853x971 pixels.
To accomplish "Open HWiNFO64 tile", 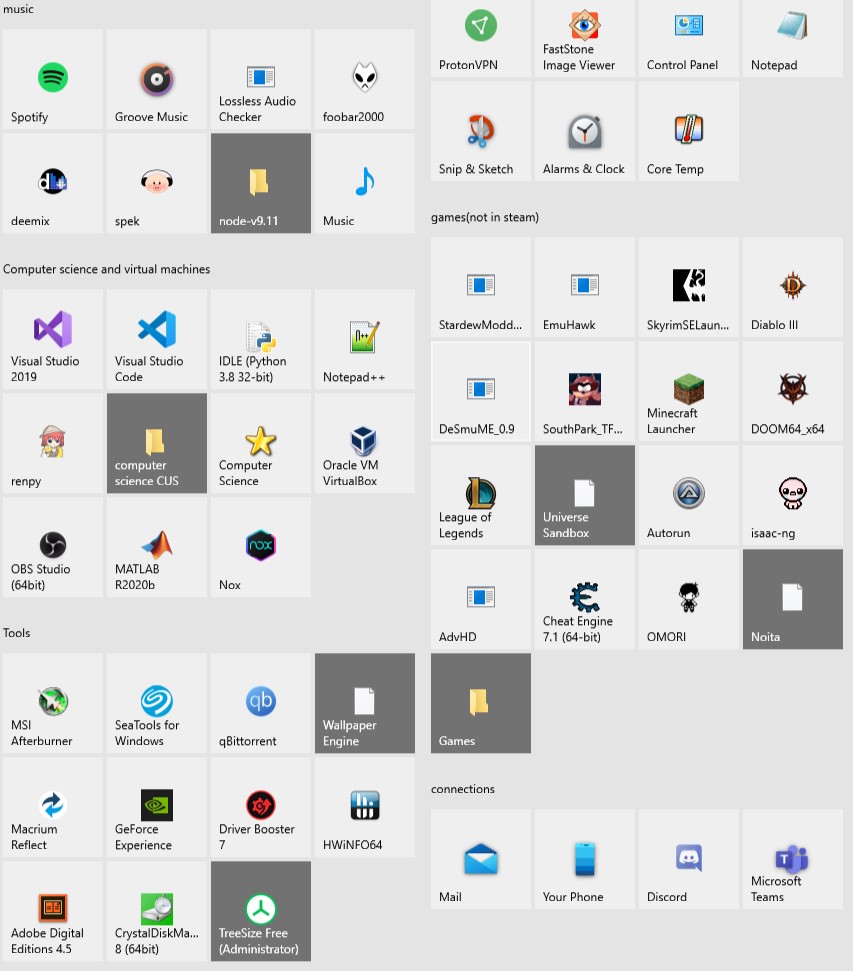I will pos(365,808).
